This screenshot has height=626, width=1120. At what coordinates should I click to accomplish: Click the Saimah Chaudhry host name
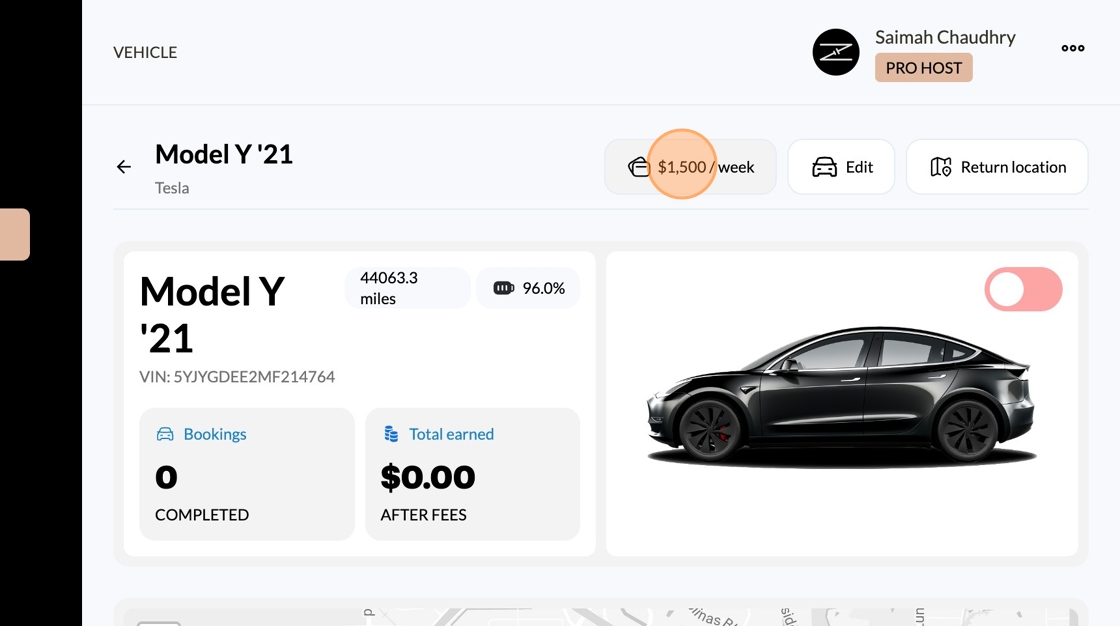pyautogui.click(x=945, y=37)
